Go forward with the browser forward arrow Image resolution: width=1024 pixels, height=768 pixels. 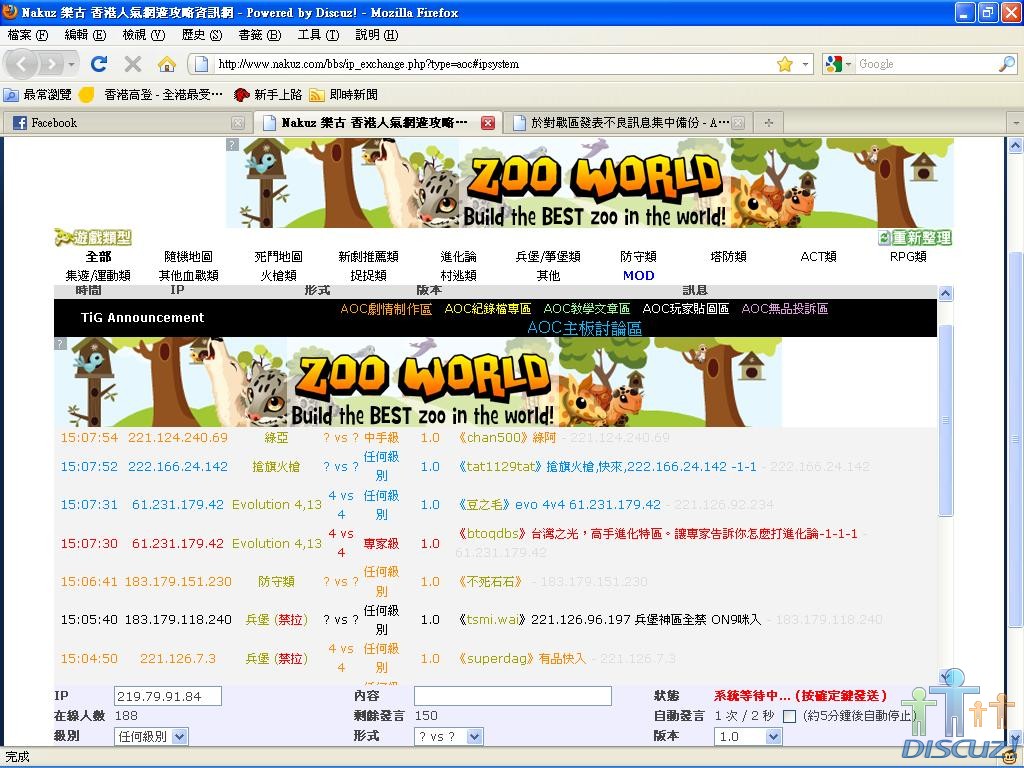point(51,64)
